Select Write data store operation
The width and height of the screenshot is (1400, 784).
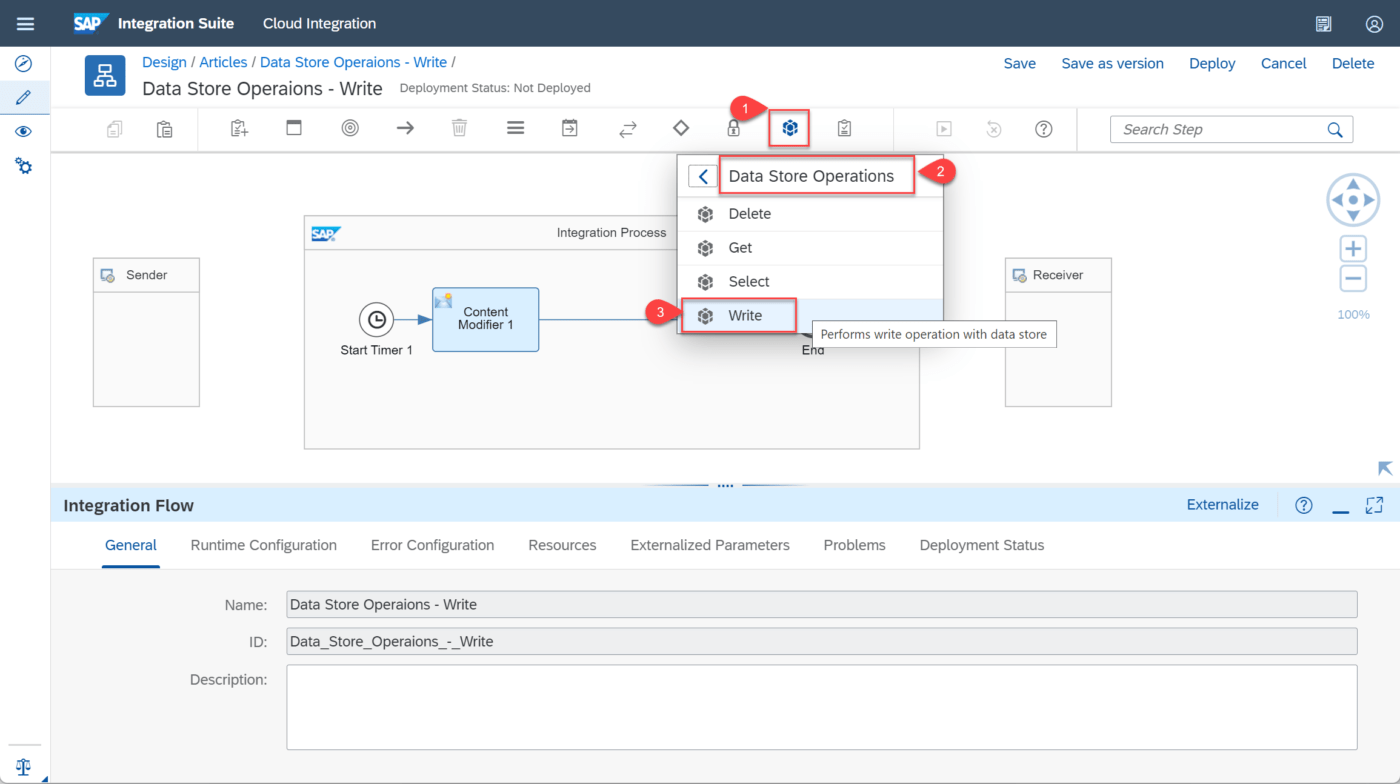tap(811, 316)
